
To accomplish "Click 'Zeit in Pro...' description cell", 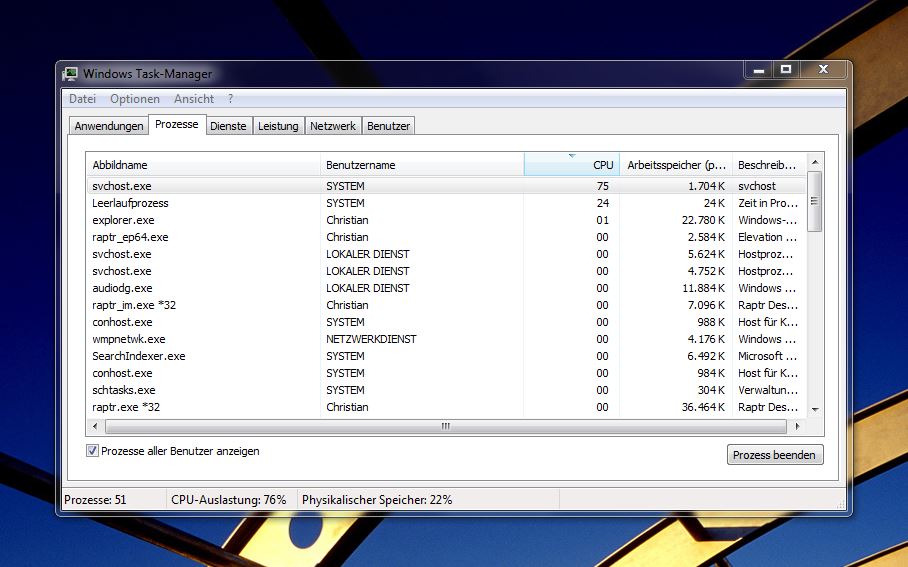I will (x=768, y=203).
